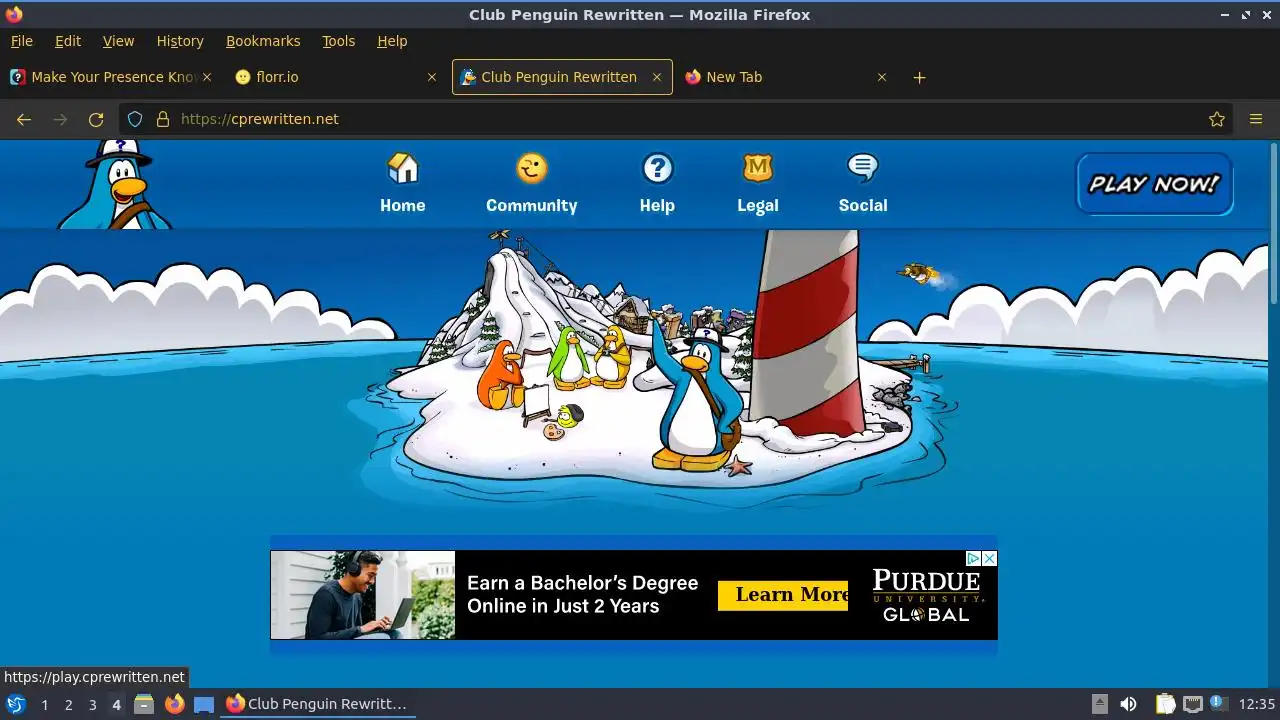The image size is (1280, 720).
Task: Show desktop from the taskbar
Action: tap(204, 704)
